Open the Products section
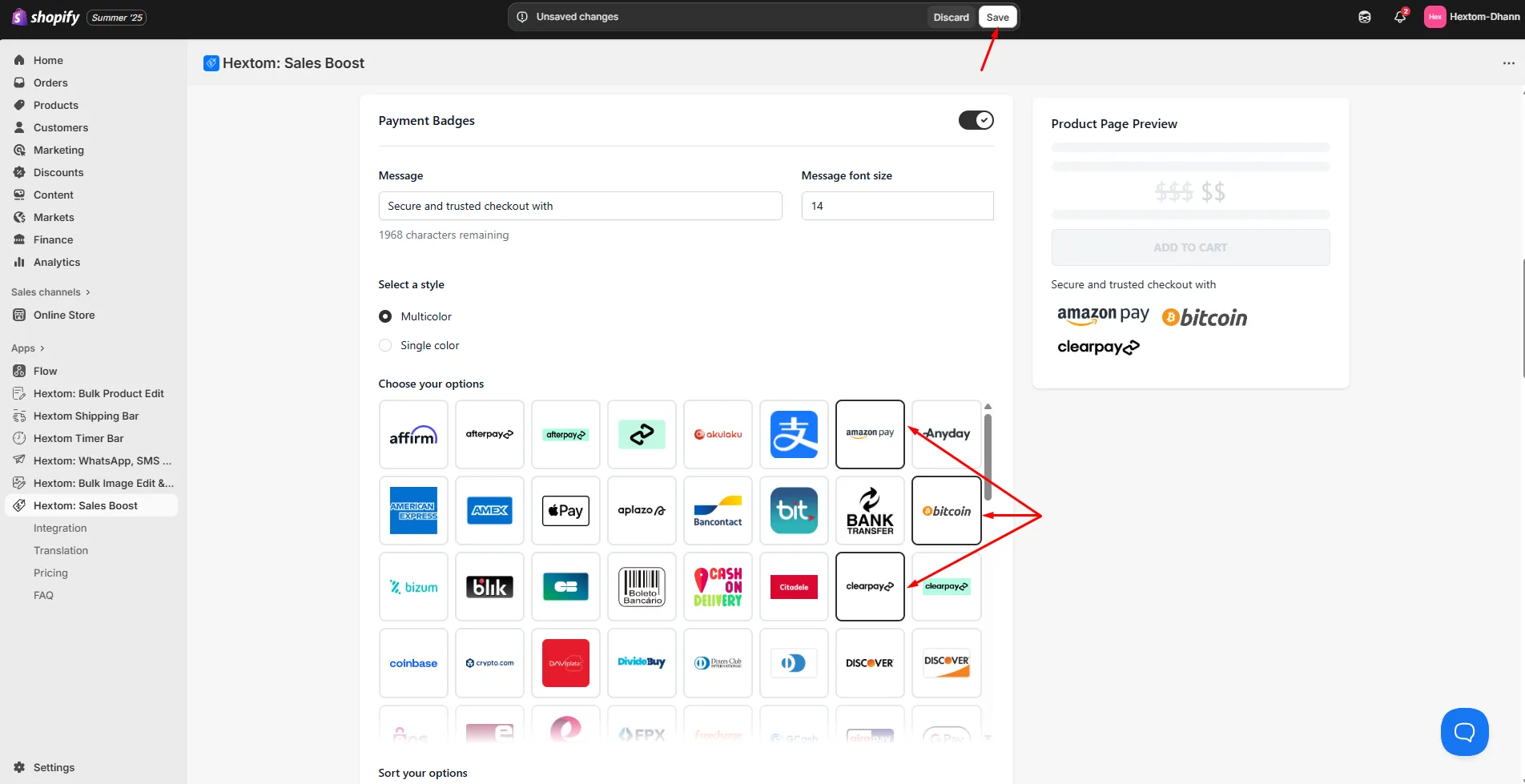1525x784 pixels. [56, 105]
